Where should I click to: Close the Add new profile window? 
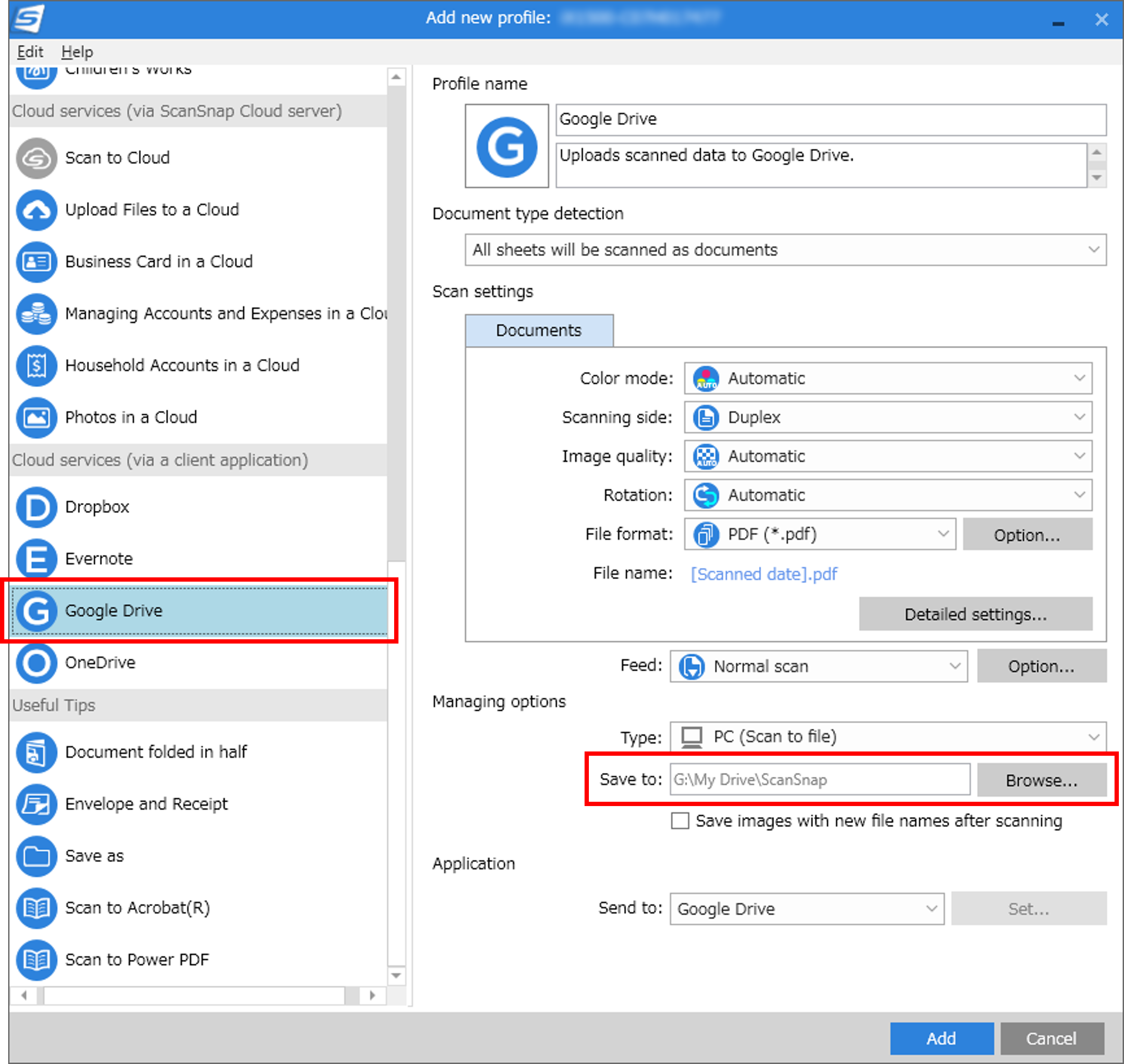click(x=1101, y=20)
